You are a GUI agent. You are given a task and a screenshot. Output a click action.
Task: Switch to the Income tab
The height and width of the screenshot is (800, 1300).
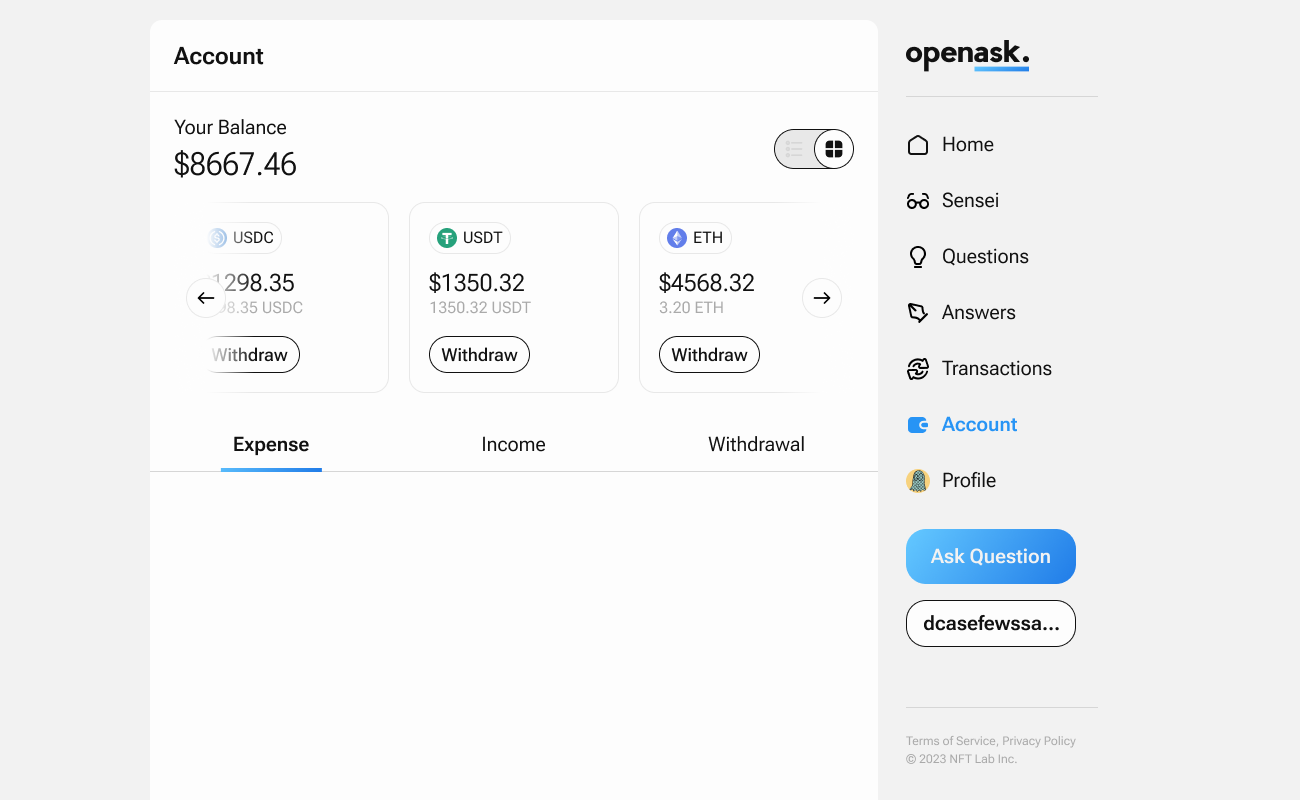[x=513, y=444]
